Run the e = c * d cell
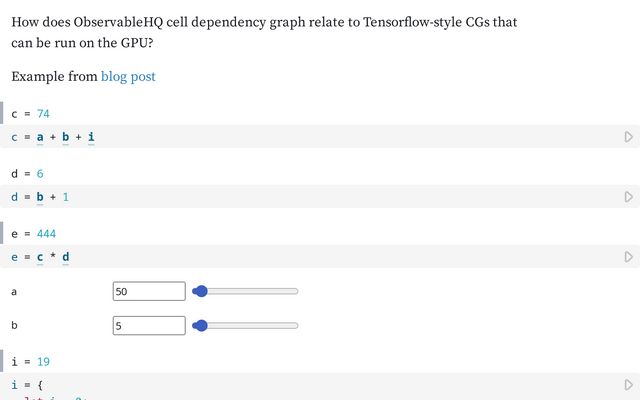Image resolution: width=640 pixels, height=400 pixels. pos(629,257)
